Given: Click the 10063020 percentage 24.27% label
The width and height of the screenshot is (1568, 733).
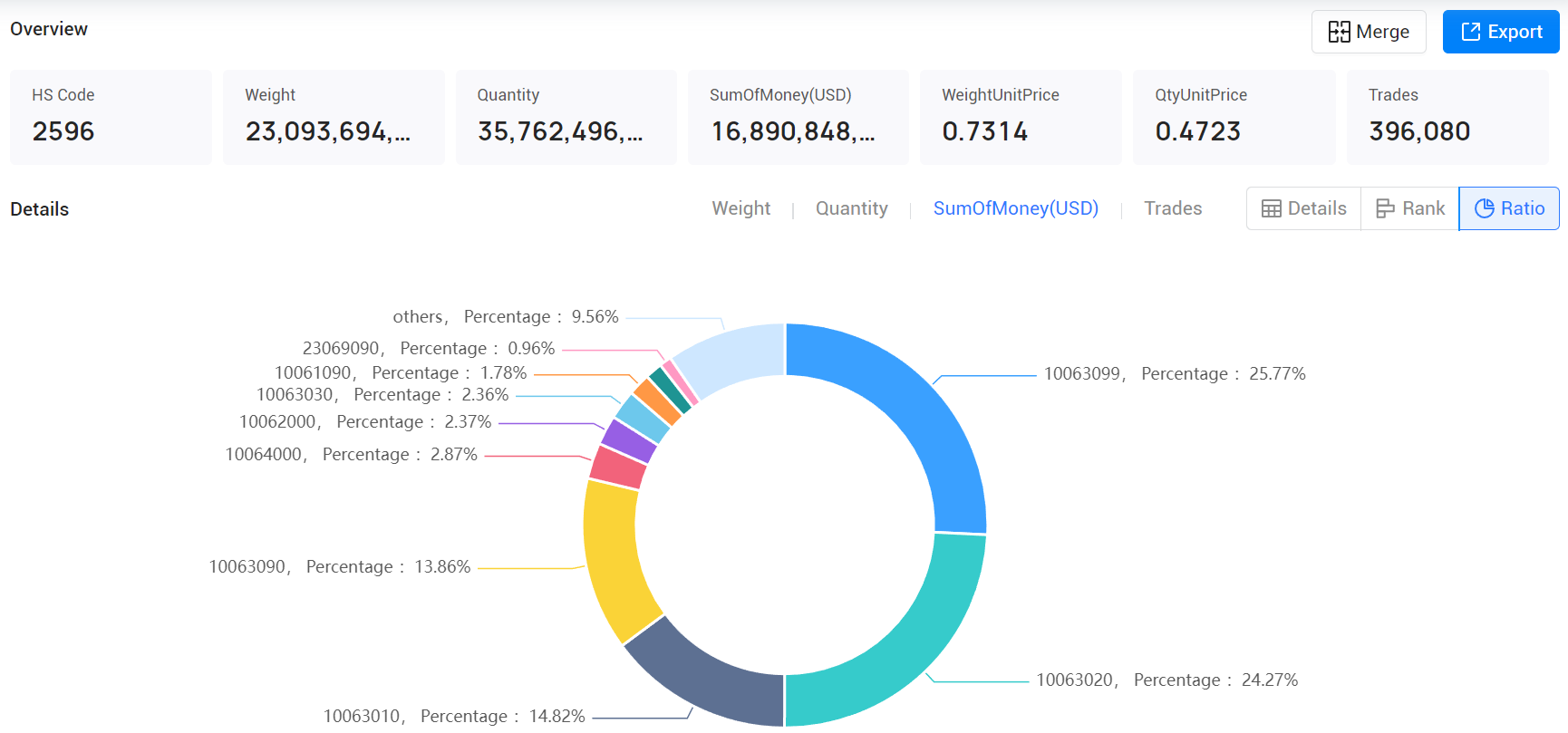Looking at the screenshot, I should pos(1167,680).
